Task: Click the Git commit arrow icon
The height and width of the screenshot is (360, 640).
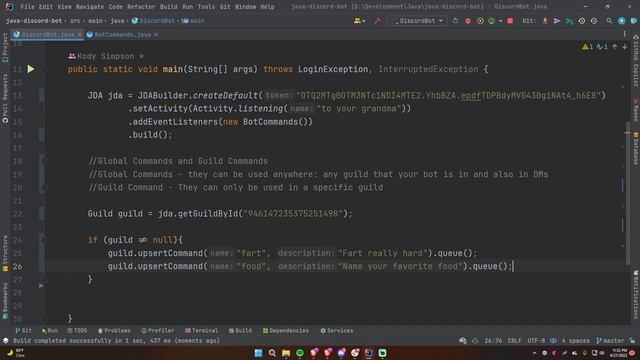Action: [x=557, y=21]
